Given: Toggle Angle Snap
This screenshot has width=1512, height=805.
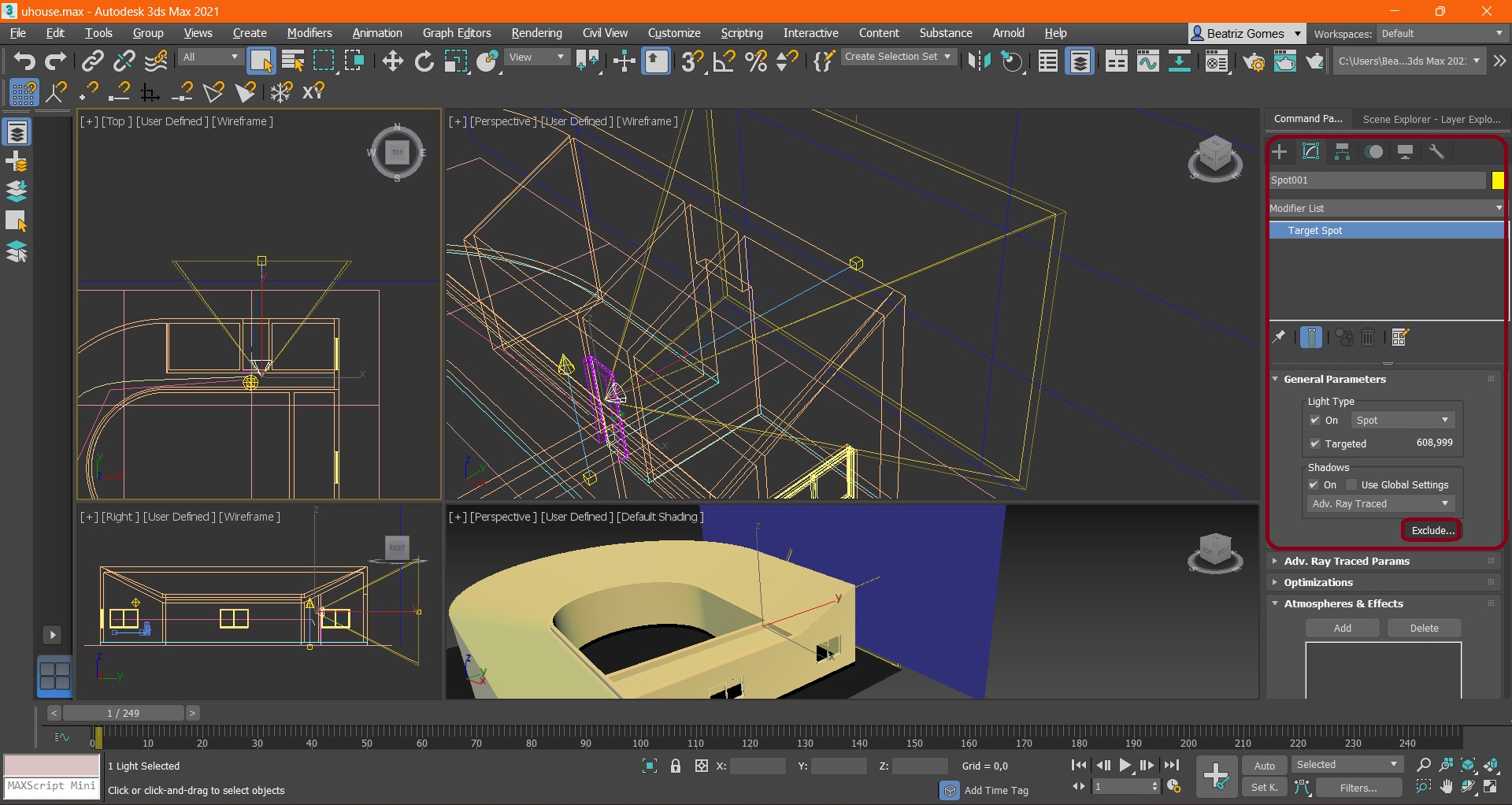Looking at the screenshot, I should tap(724, 61).
